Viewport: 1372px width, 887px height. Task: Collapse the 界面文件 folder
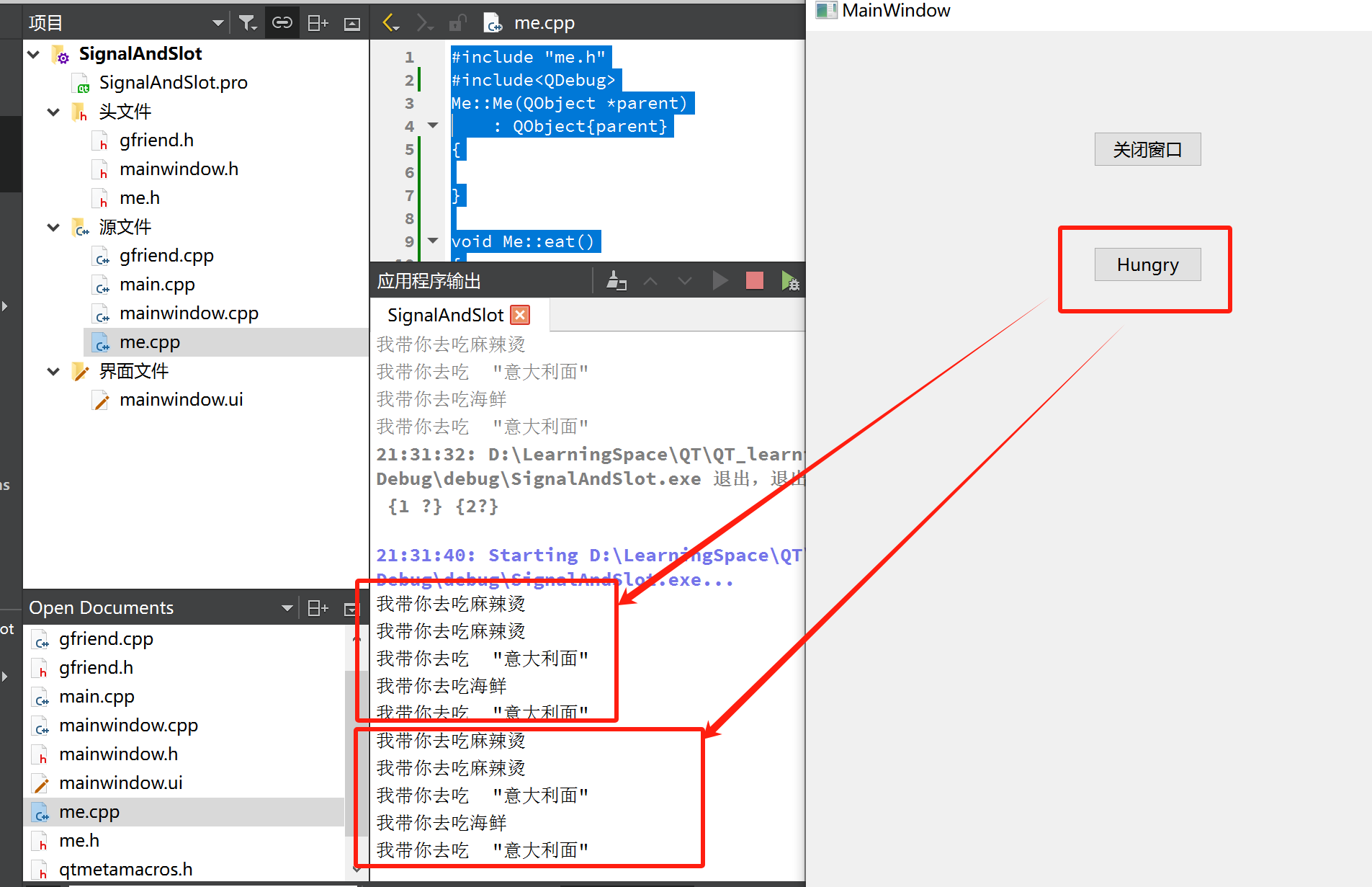(x=53, y=371)
